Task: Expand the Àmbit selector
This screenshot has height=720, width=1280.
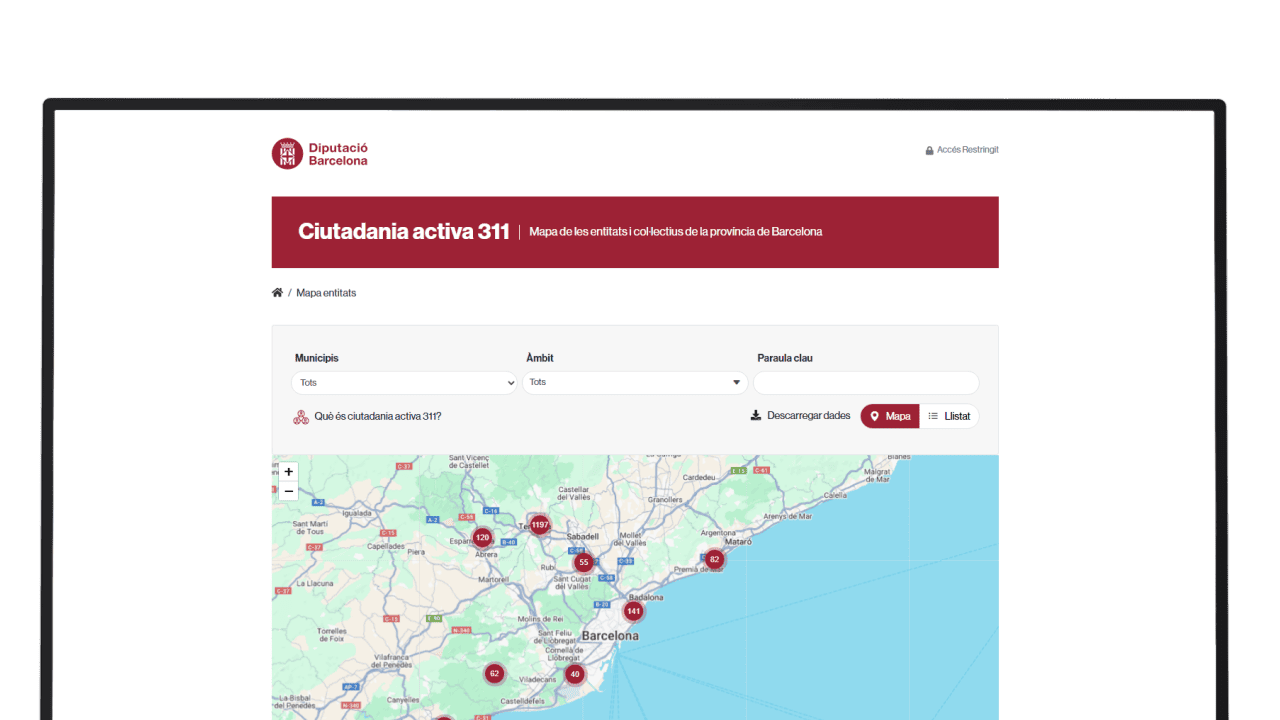Action: (x=635, y=382)
